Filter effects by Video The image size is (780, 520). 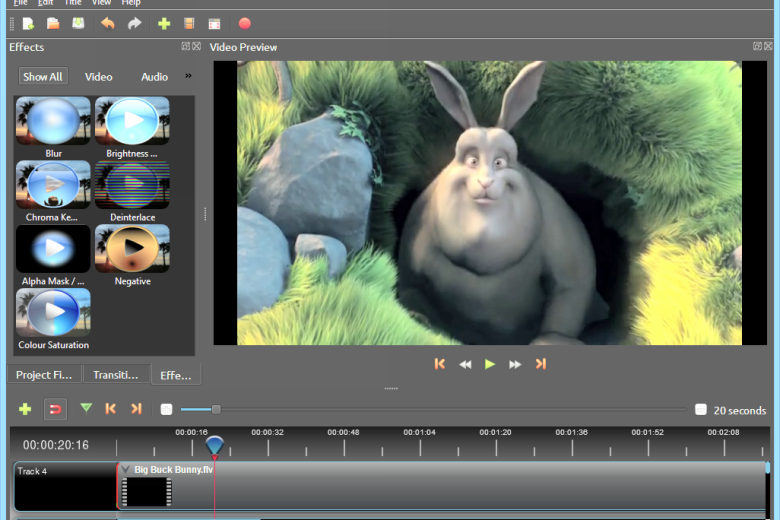(x=98, y=77)
